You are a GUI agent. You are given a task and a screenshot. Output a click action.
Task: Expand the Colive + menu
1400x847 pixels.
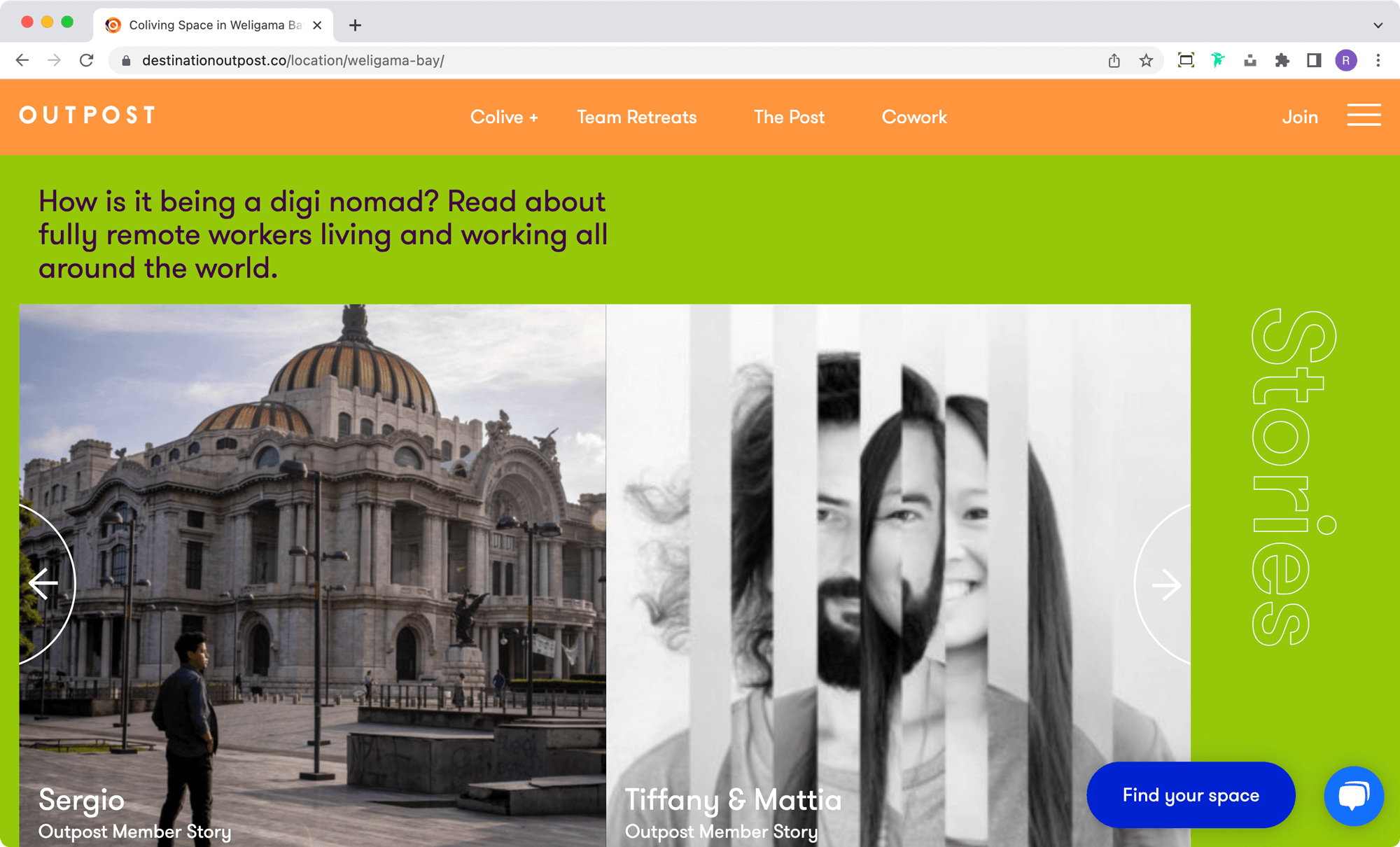click(504, 117)
